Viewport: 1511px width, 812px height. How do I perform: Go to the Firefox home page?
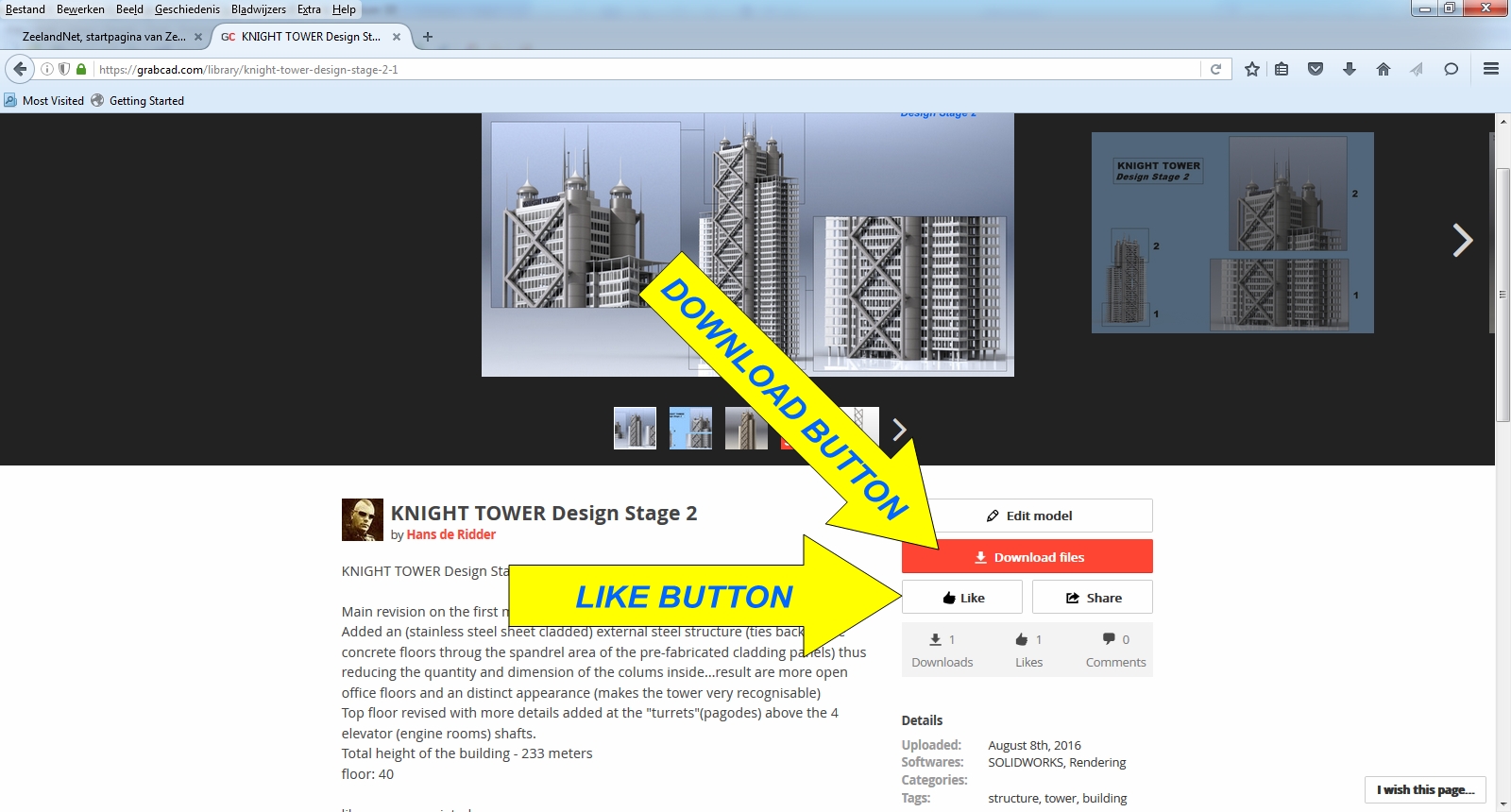pos(1384,69)
